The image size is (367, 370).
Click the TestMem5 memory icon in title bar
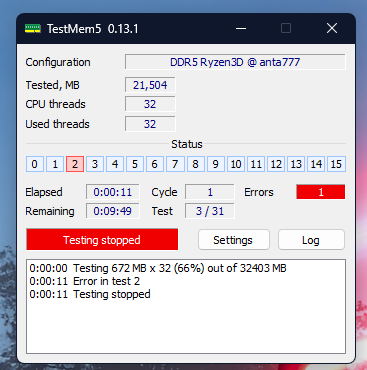pos(33,29)
